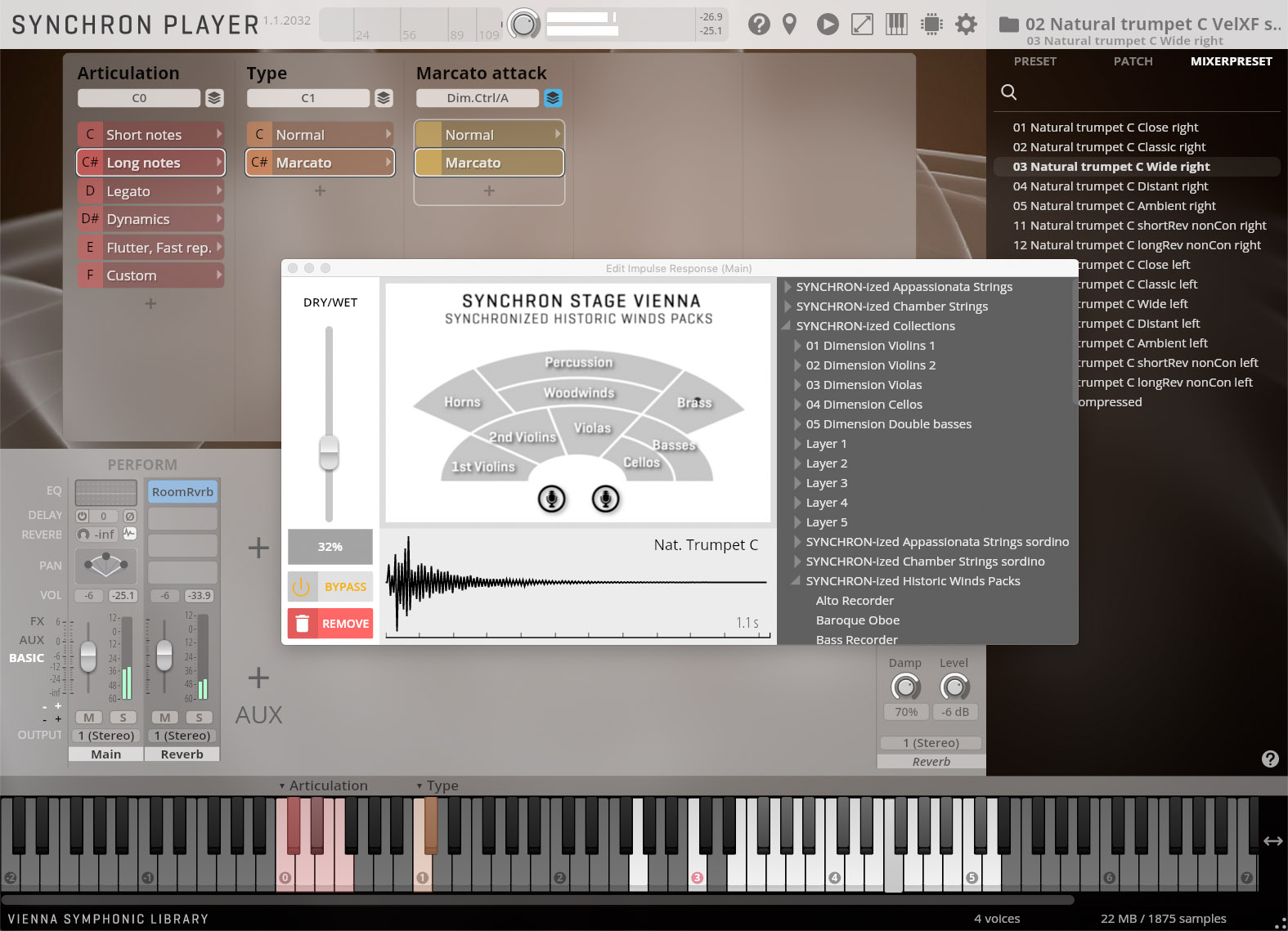
Task: Expand SYNCHRON-ized Chamber Strings node
Action: click(788, 307)
